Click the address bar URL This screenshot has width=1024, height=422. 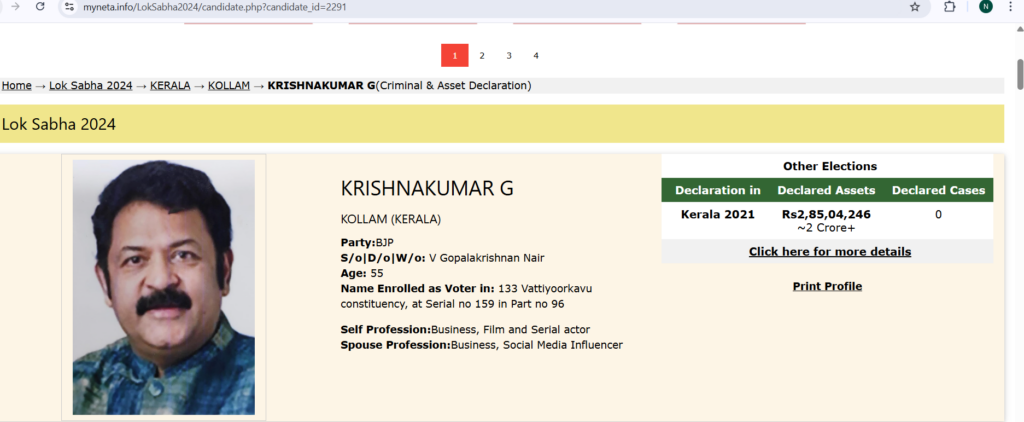pos(220,7)
